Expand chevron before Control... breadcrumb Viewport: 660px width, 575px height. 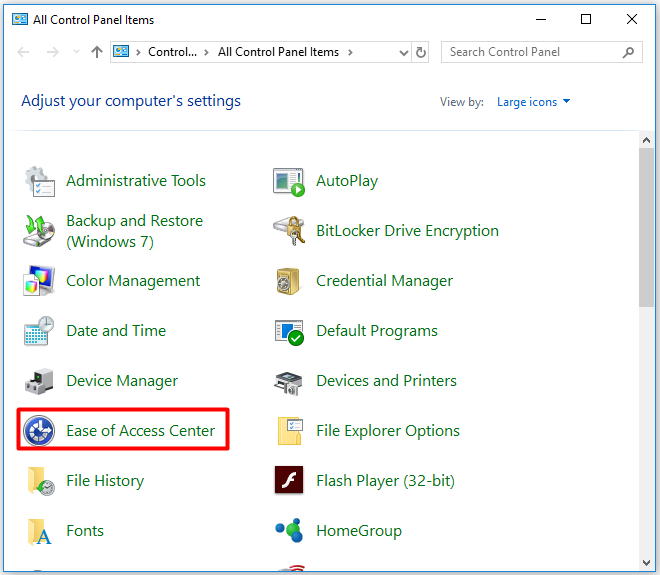coord(138,53)
